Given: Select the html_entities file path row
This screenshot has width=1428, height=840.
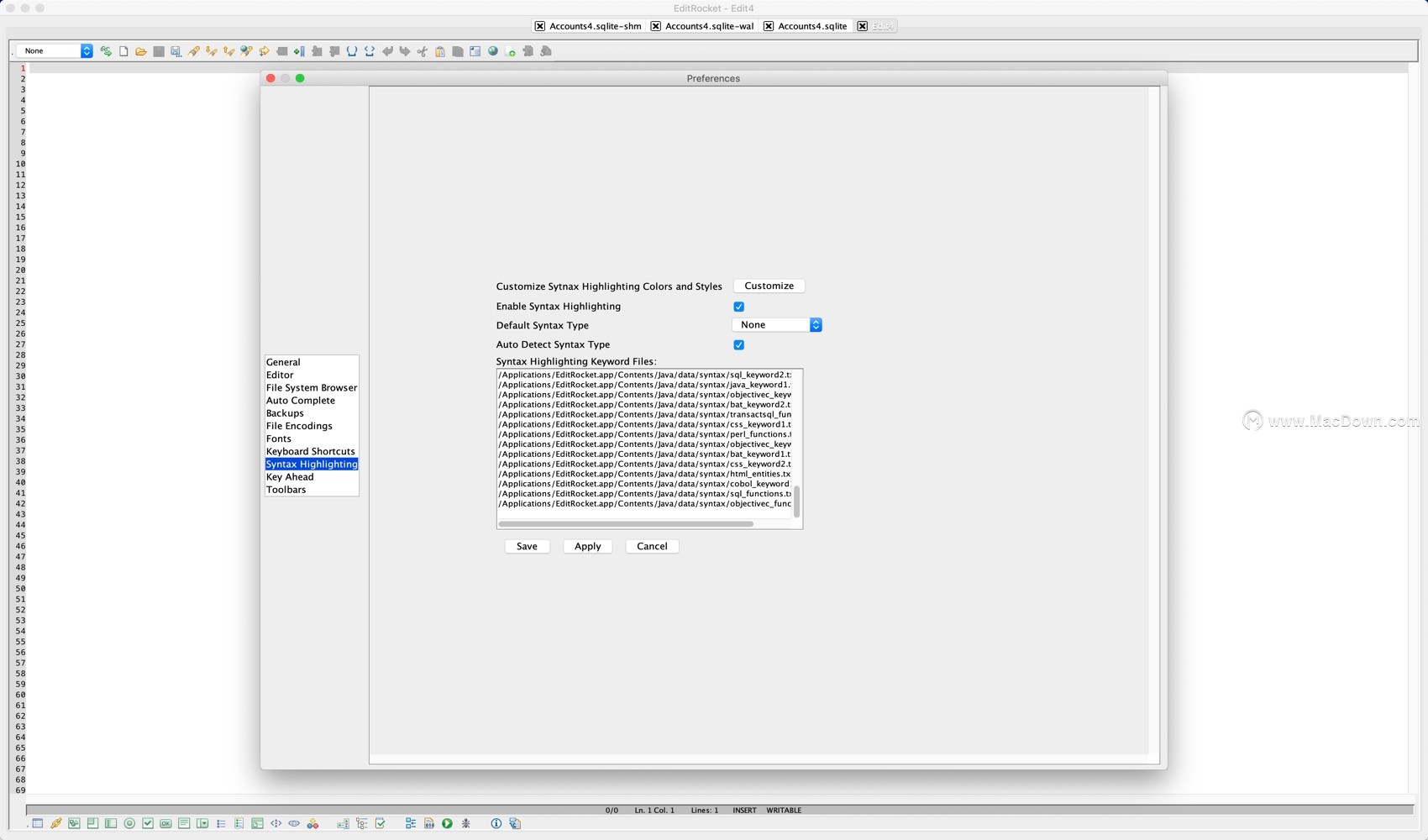Looking at the screenshot, I should (645, 474).
